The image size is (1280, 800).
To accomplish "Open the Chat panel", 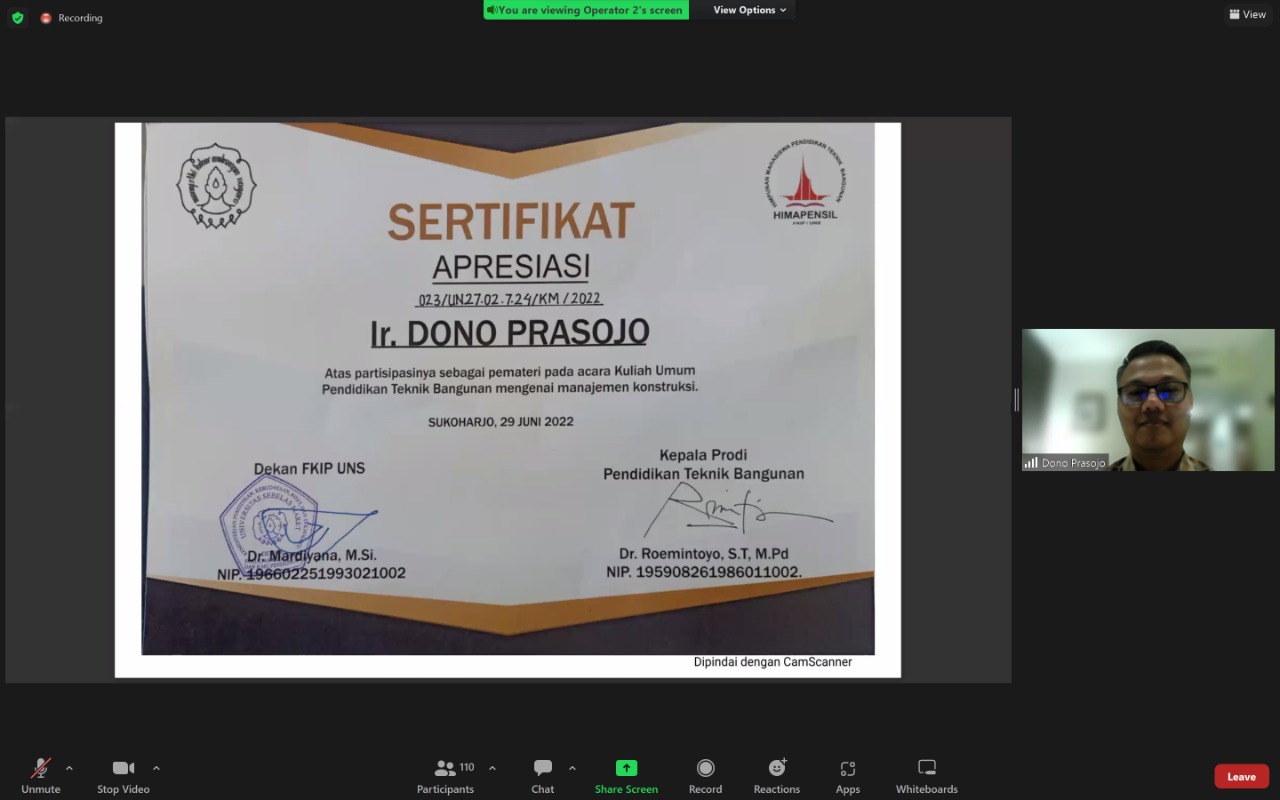I will pyautogui.click(x=543, y=775).
